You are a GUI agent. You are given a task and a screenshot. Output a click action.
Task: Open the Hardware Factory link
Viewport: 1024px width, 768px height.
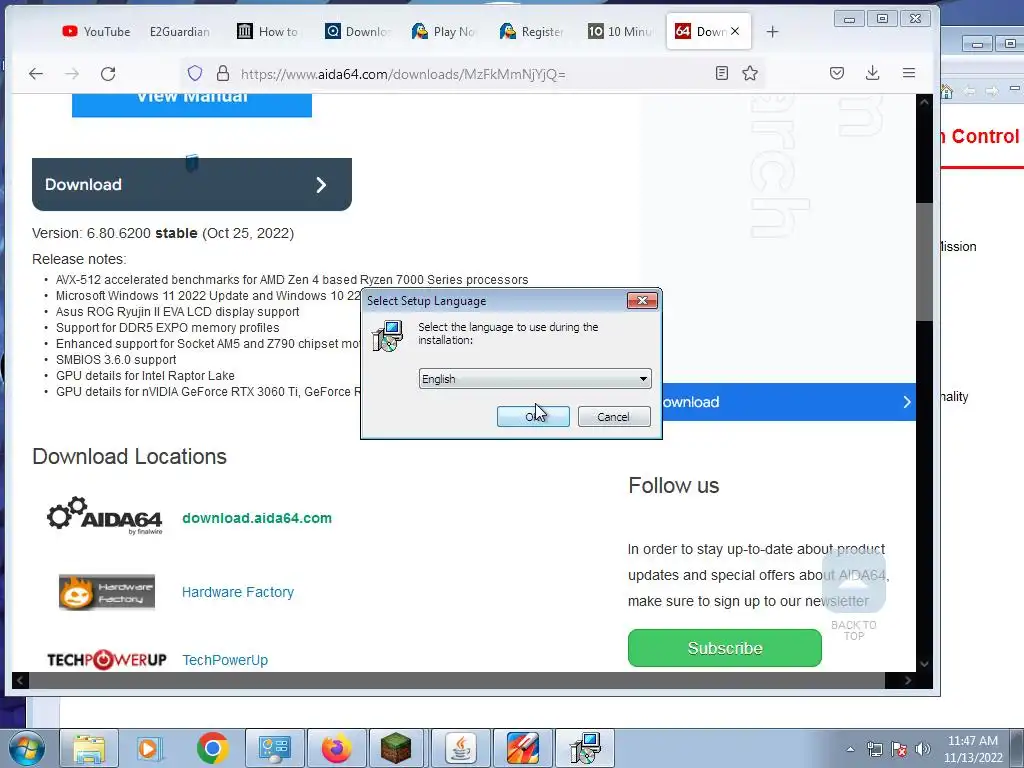(x=238, y=592)
